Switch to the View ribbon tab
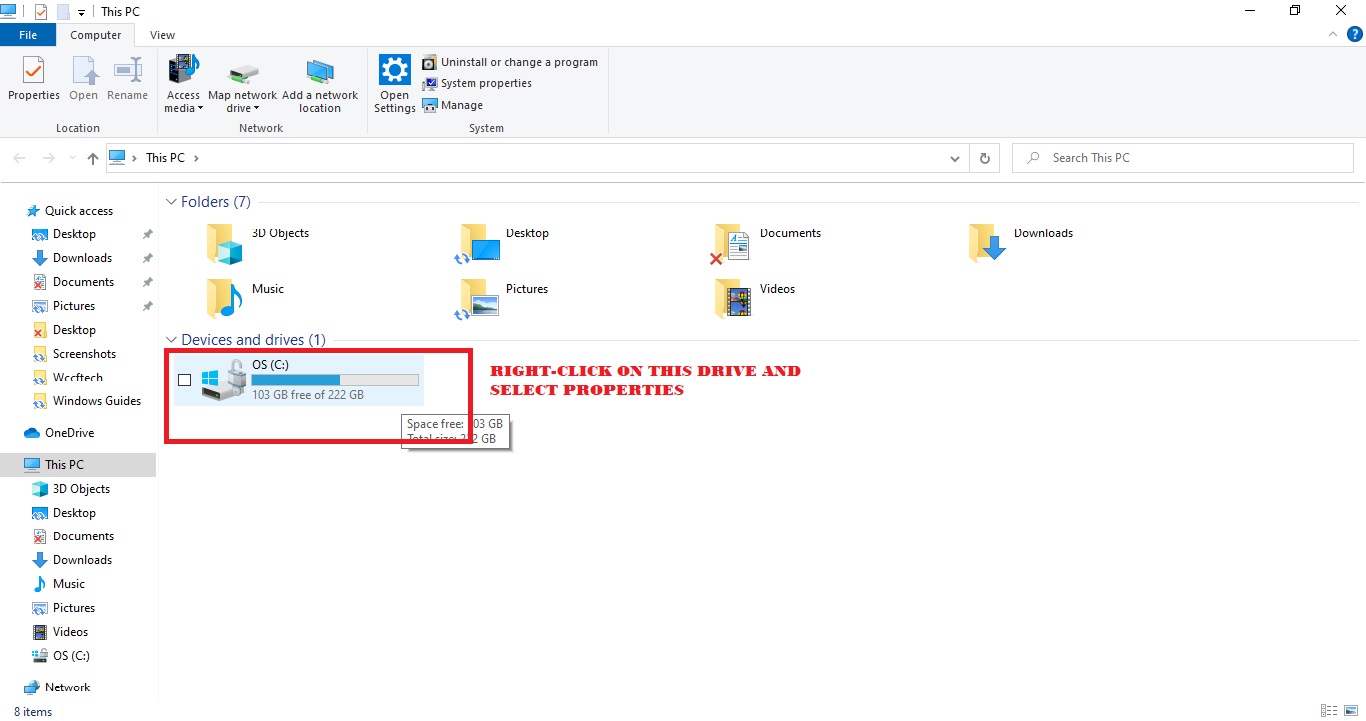1366x721 pixels. coord(163,35)
